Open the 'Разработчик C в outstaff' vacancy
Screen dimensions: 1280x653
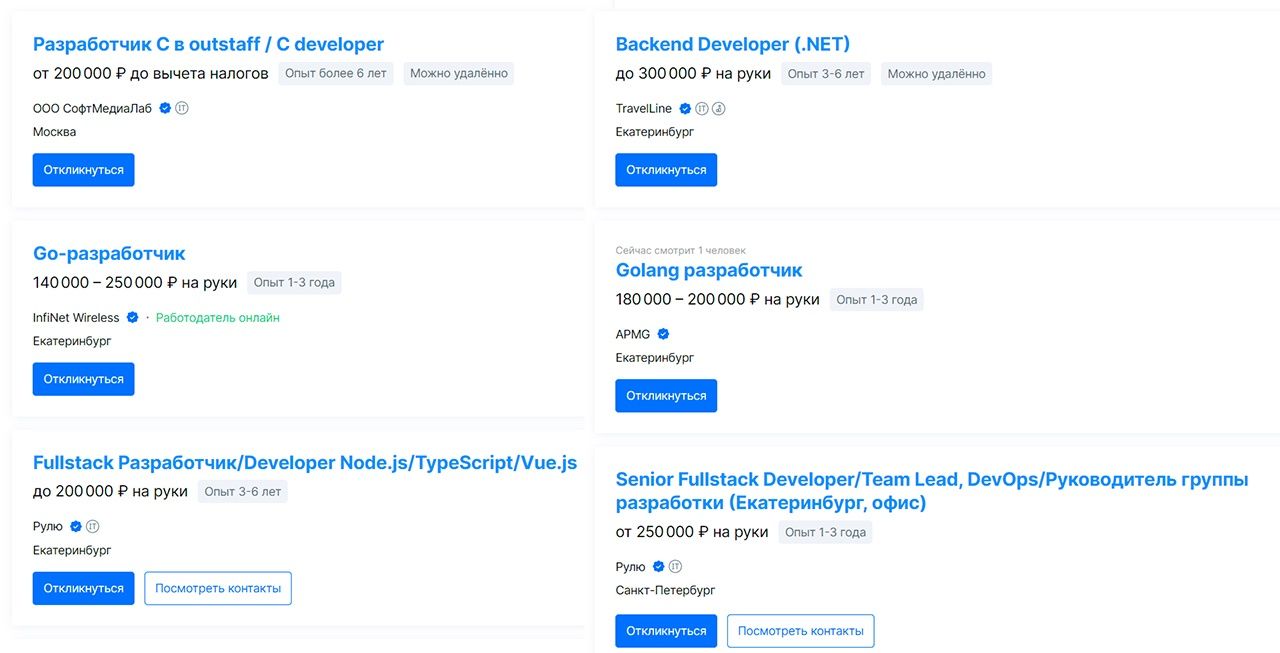coord(208,44)
